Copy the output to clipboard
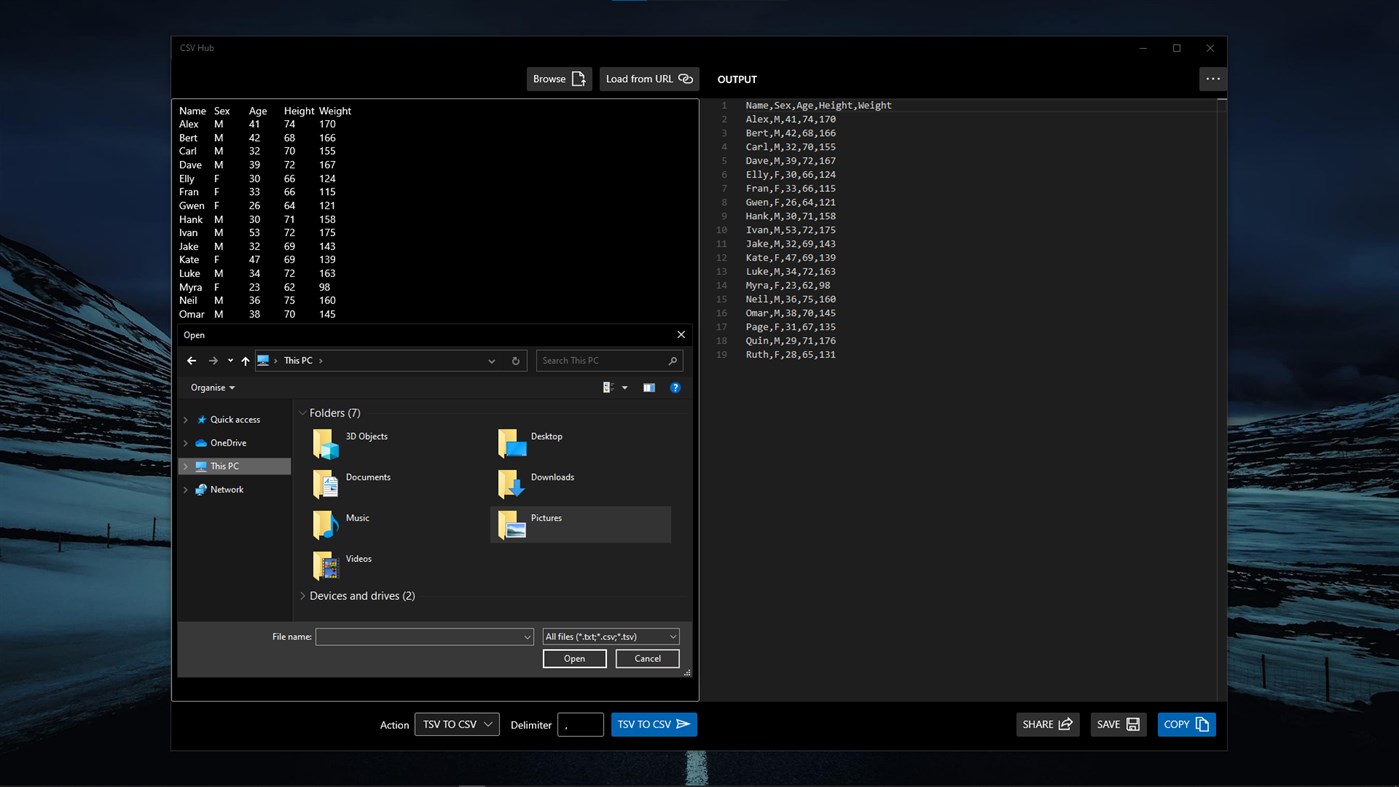The image size is (1399, 787). pyautogui.click(x=1187, y=725)
